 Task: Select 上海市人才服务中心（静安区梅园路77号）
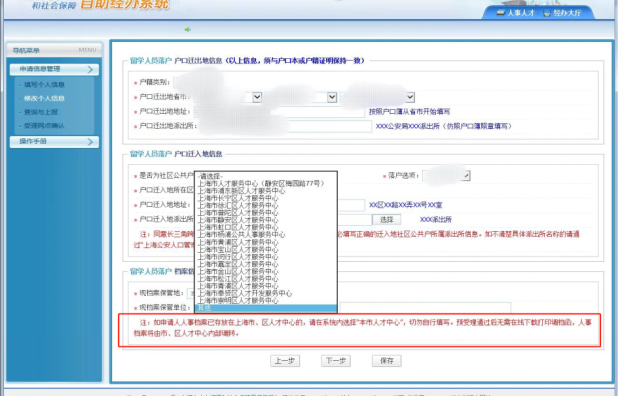pyautogui.click(x=266, y=183)
